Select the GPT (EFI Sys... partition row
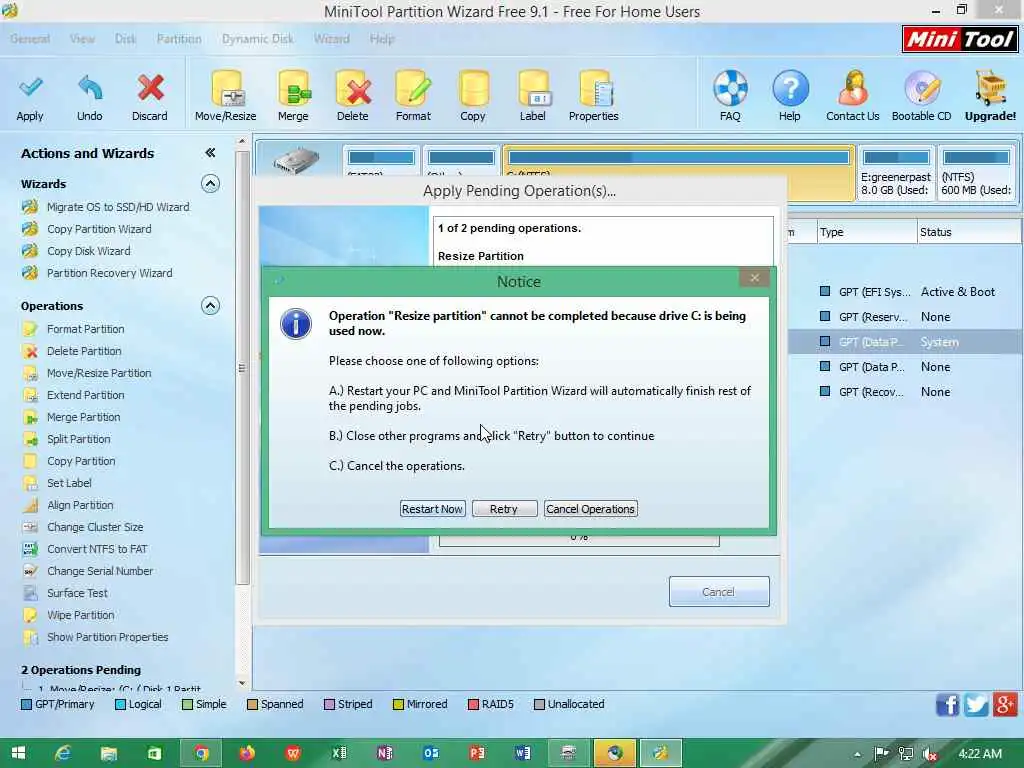 point(904,292)
